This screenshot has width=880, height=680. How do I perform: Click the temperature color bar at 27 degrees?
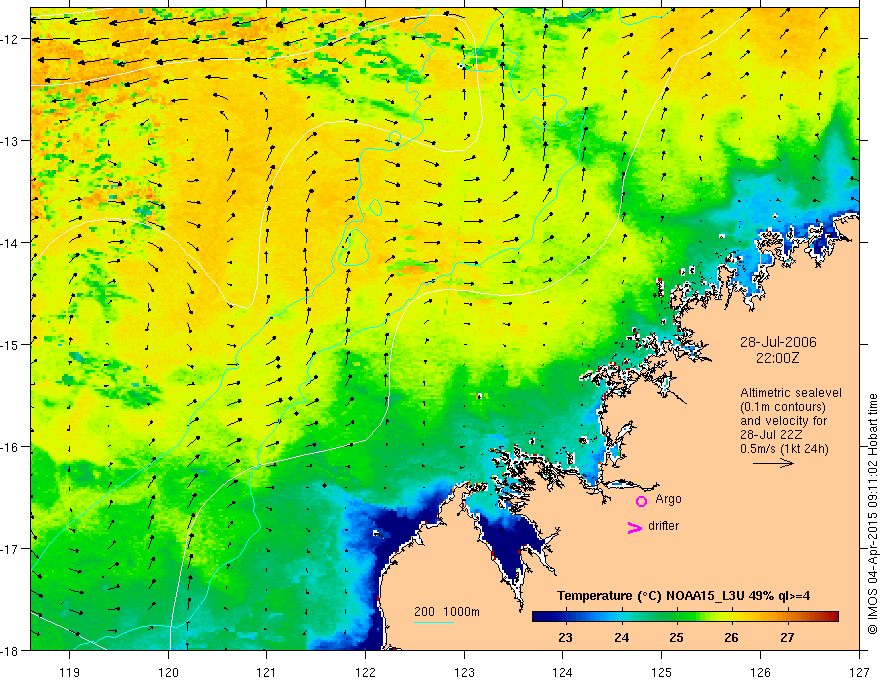tap(787, 617)
